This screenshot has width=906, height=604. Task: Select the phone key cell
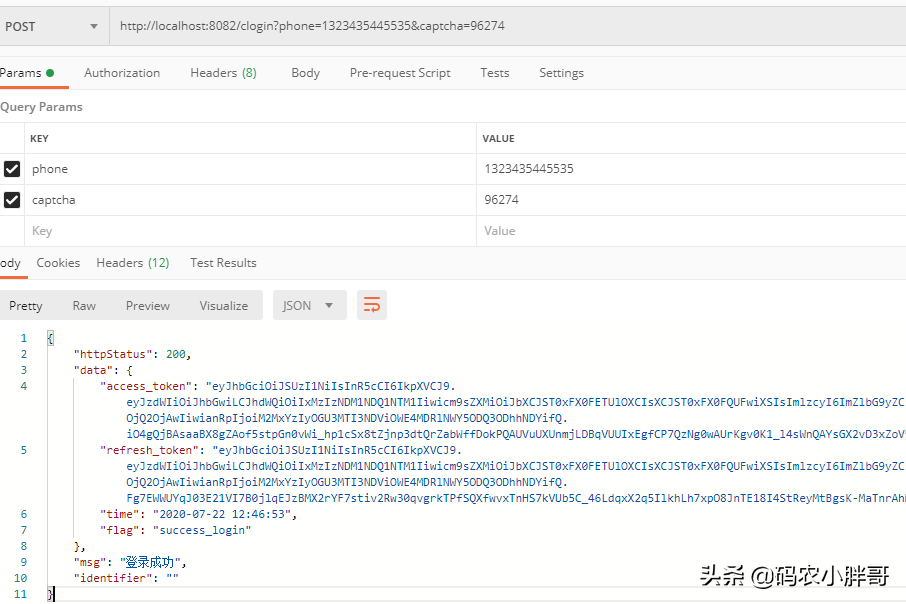click(x=250, y=169)
